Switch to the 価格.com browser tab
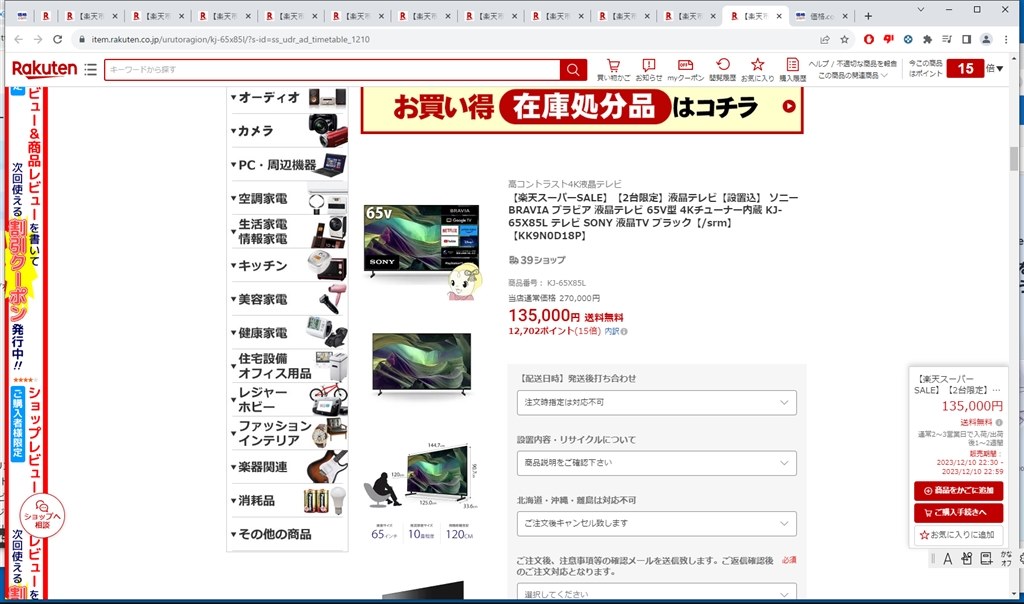1024x604 pixels. pos(822,16)
